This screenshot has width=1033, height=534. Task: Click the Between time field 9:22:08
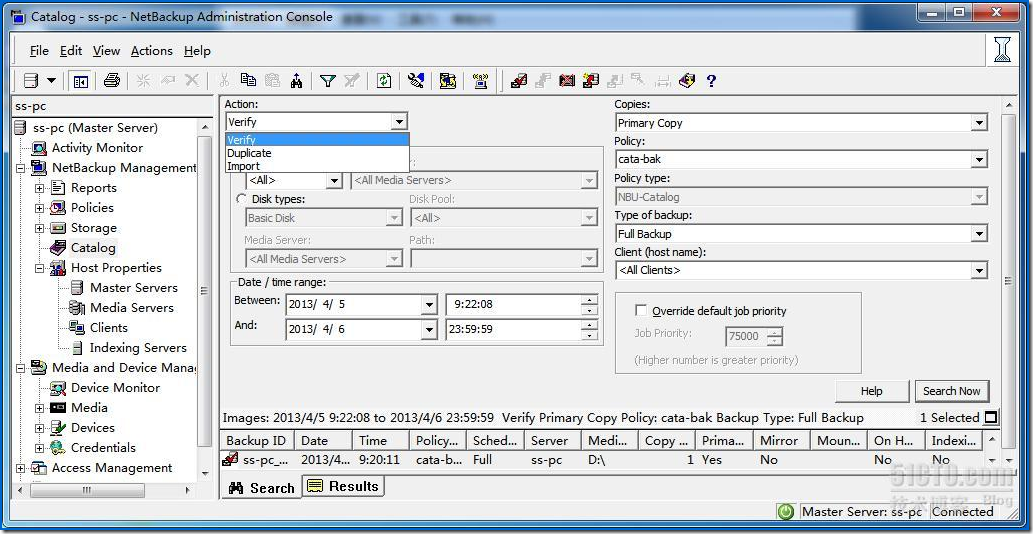pyautogui.click(x=513, y=305)
